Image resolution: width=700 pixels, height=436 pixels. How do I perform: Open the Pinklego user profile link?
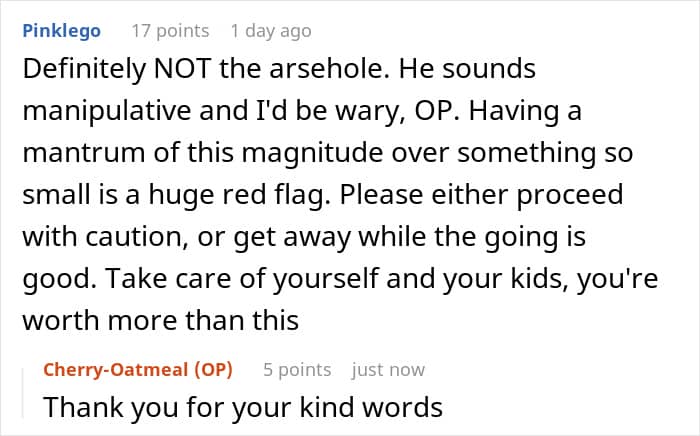pyautogui.click(x=61, y=31)
